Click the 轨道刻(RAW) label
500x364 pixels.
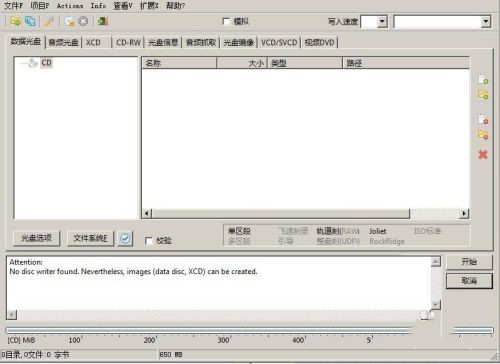338,231
